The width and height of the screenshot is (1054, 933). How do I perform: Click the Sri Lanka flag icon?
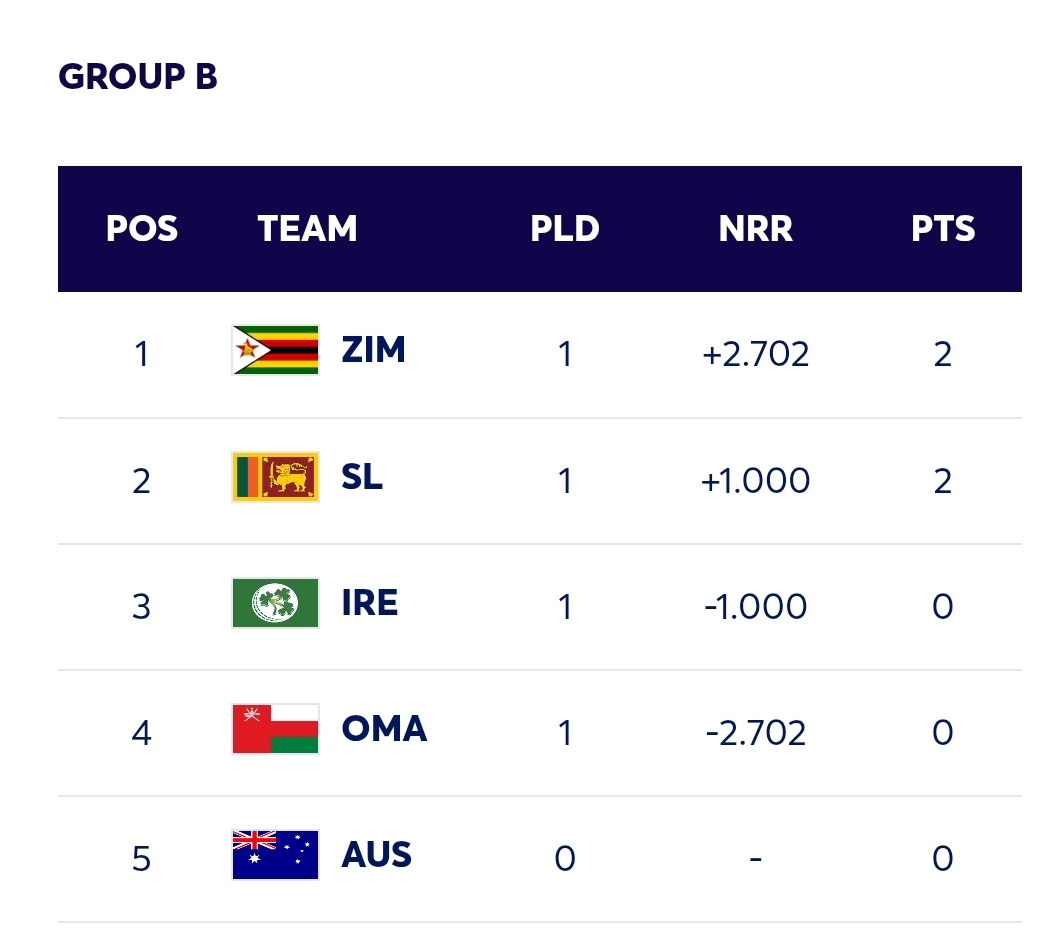(x=275, y=477)
